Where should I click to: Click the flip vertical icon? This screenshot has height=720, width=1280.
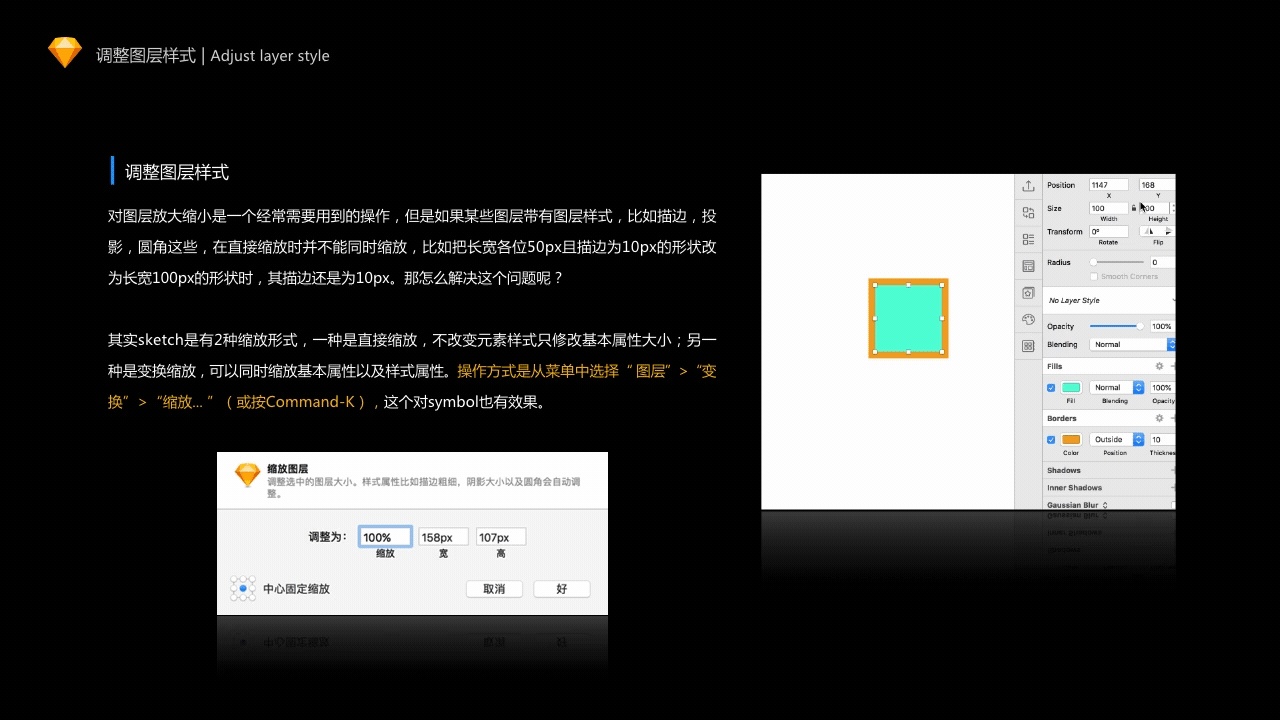[1167, 231]
